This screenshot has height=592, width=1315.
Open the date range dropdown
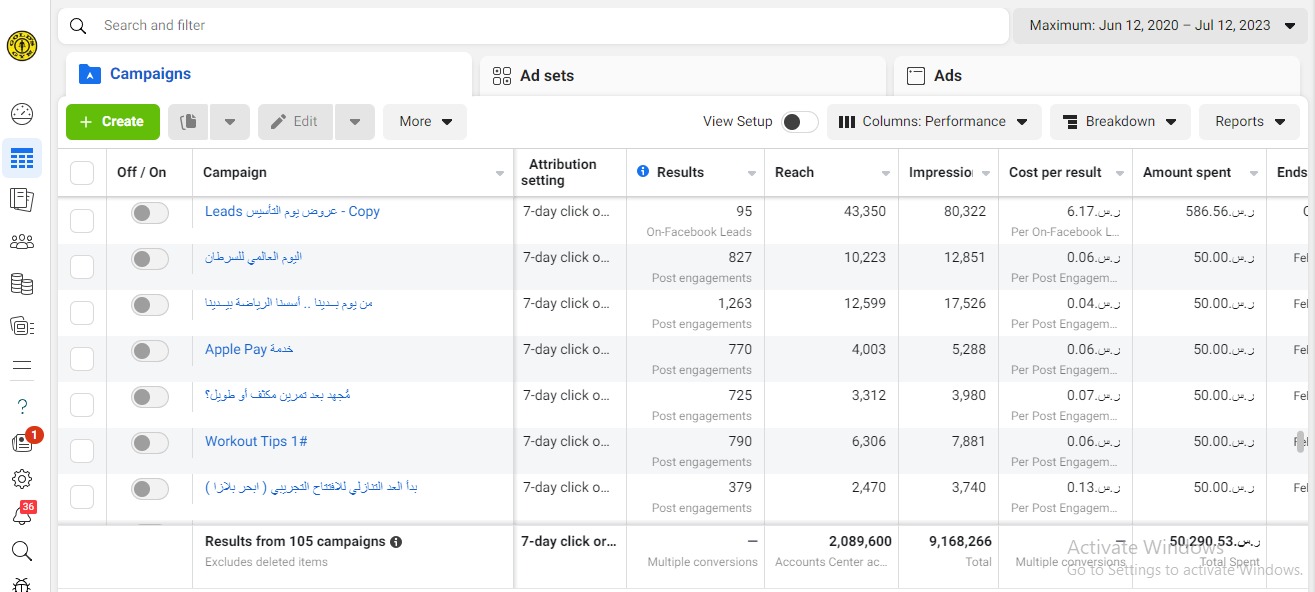(1160, 26)
